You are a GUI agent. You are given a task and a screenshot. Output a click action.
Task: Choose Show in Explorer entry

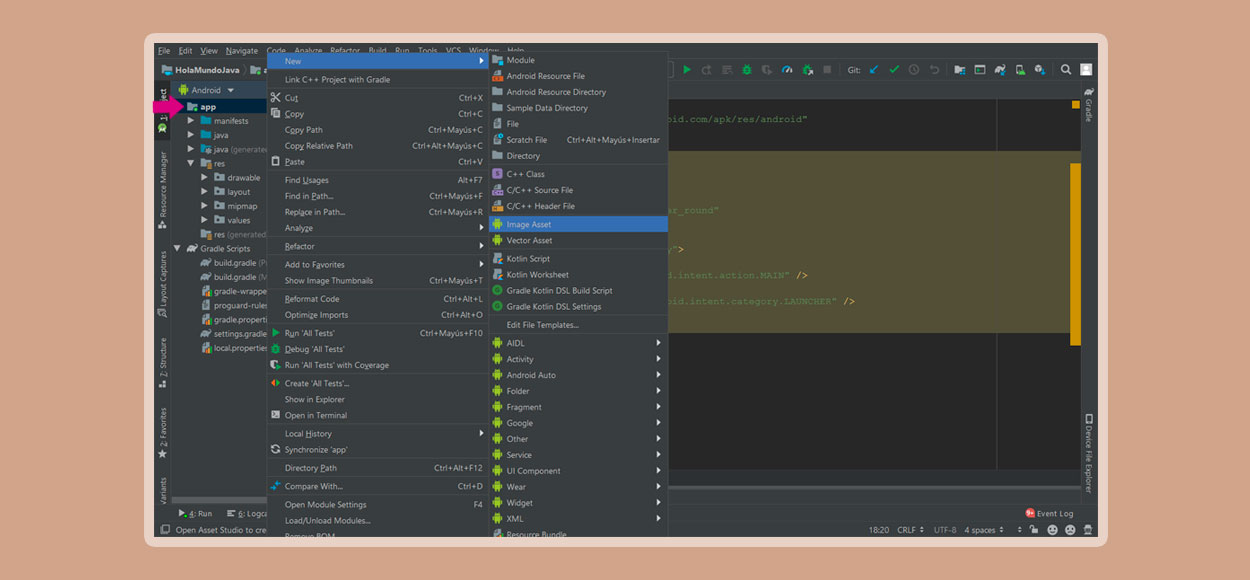pos(377,399)
